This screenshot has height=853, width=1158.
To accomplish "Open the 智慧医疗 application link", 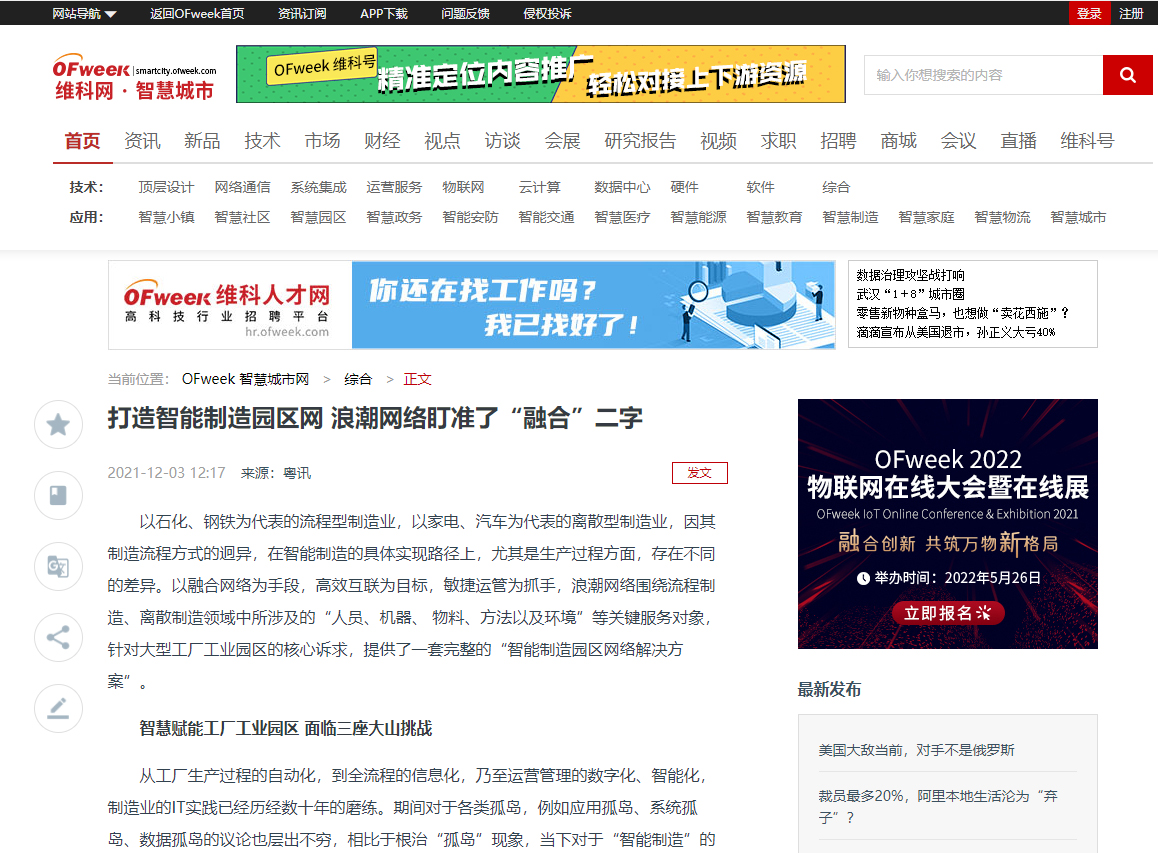I will (622, 217).
